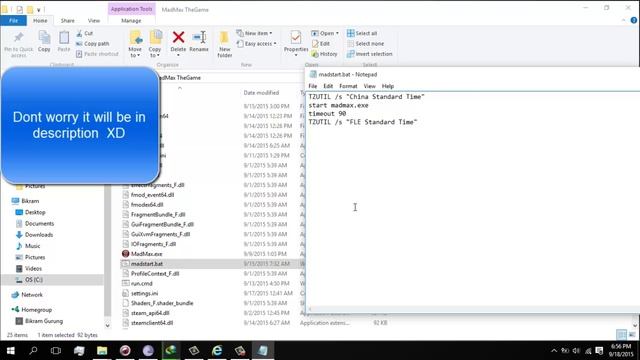Switch to Explorer's View ribbon tab
640x360 pixels.
93,20
